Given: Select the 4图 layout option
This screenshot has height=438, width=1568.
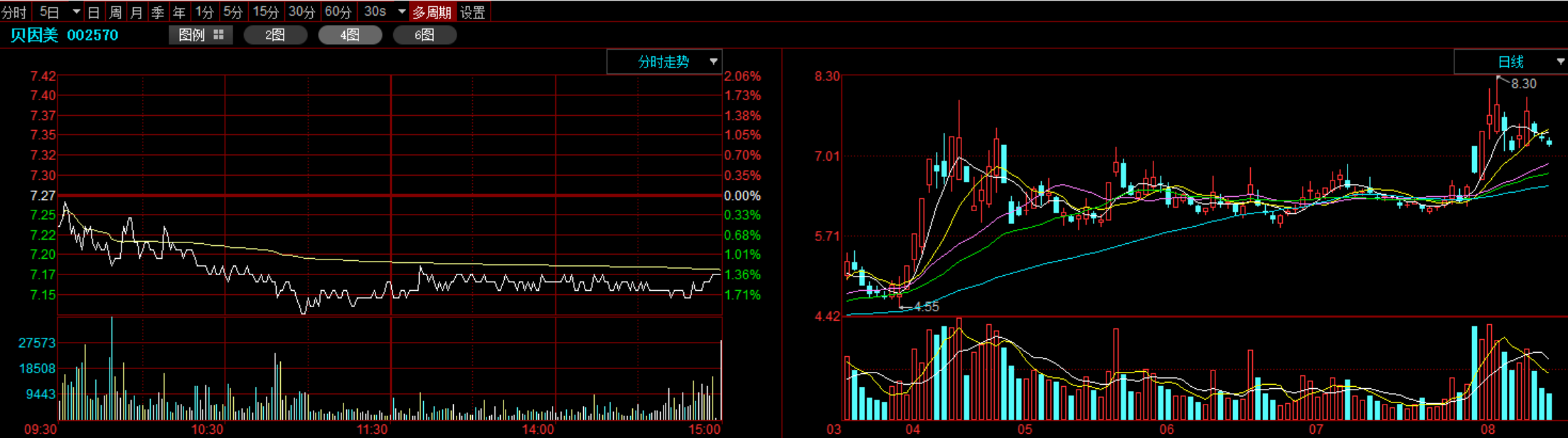Looking at the screenshot, I should click(x=350, y=35).
